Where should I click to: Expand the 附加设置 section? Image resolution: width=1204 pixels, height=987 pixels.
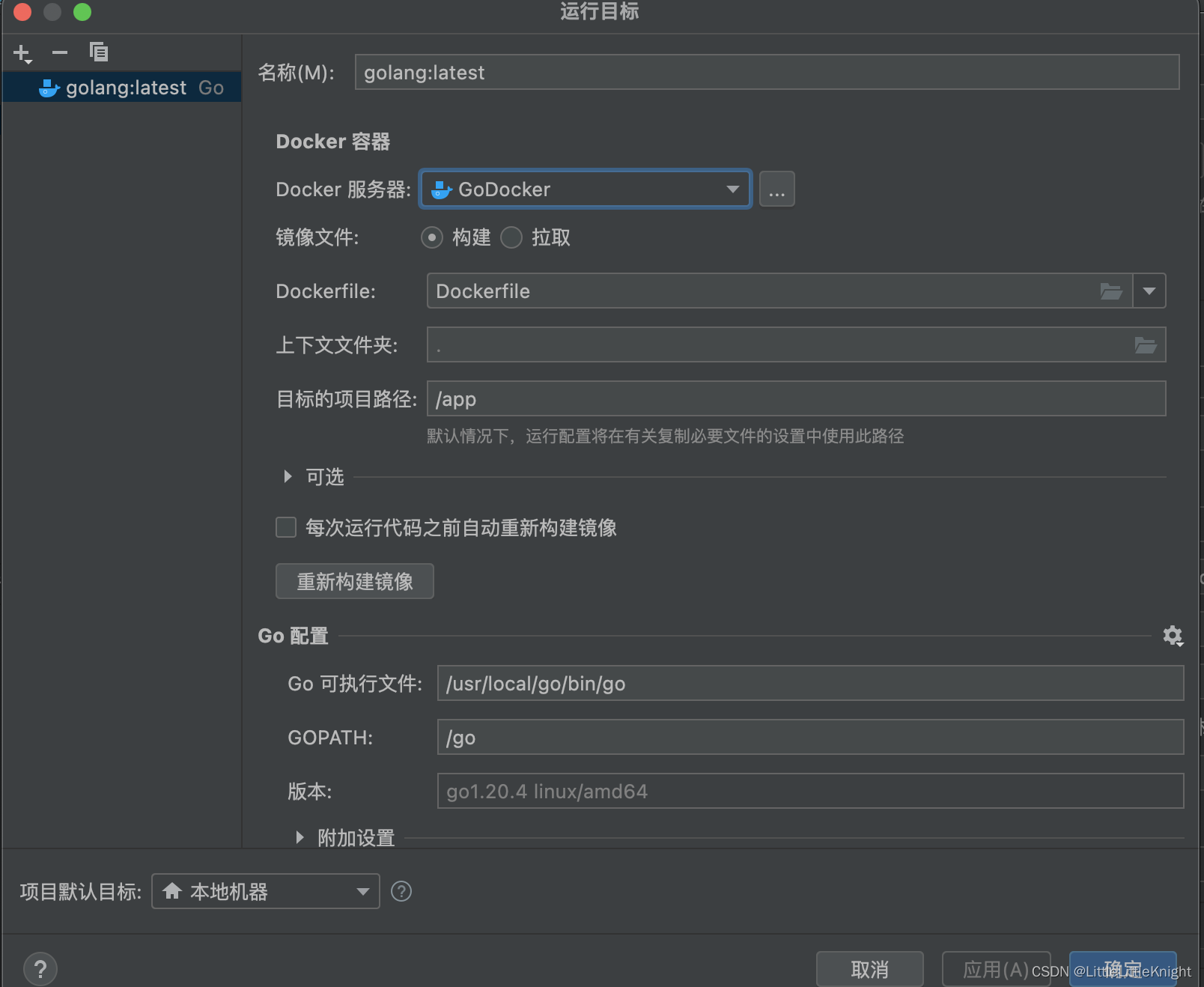click(300, 837)
